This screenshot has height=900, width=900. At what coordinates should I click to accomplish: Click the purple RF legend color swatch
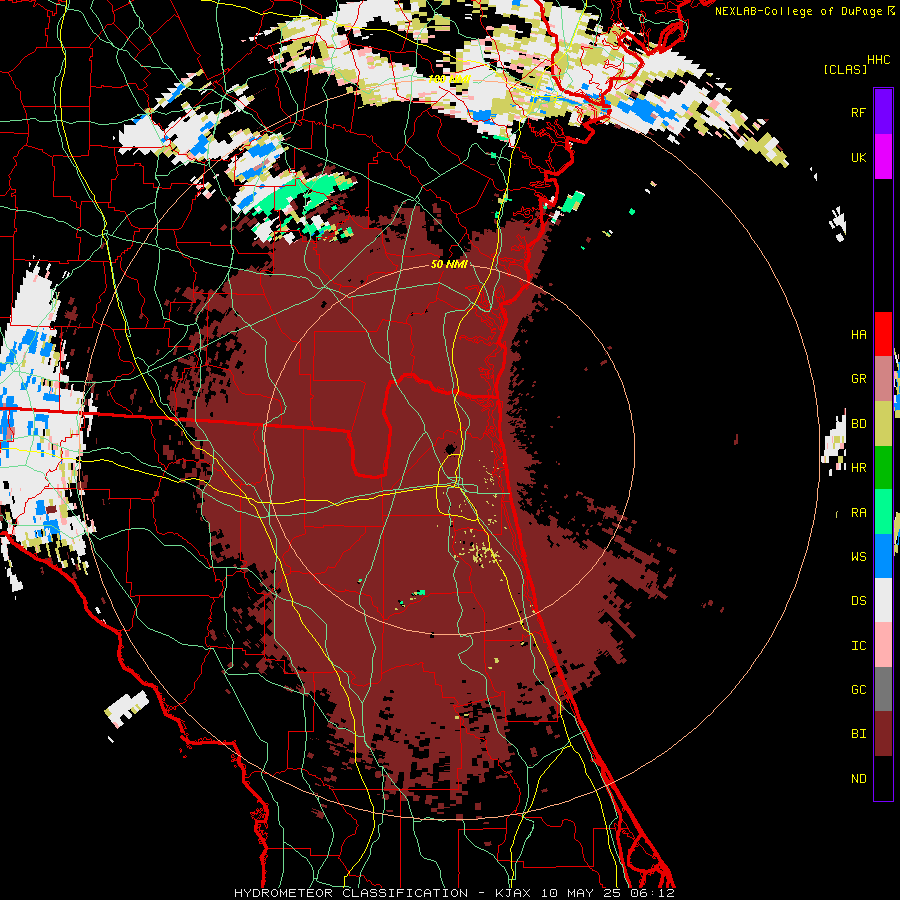pos(883,112)
